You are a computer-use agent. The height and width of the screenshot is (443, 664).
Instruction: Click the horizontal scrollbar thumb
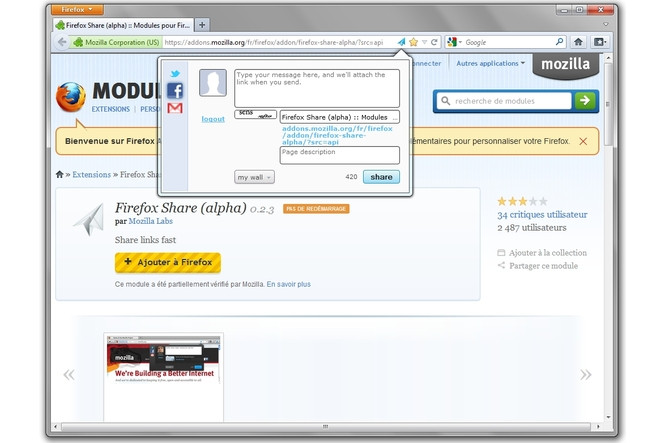click(x=325, y=426)
